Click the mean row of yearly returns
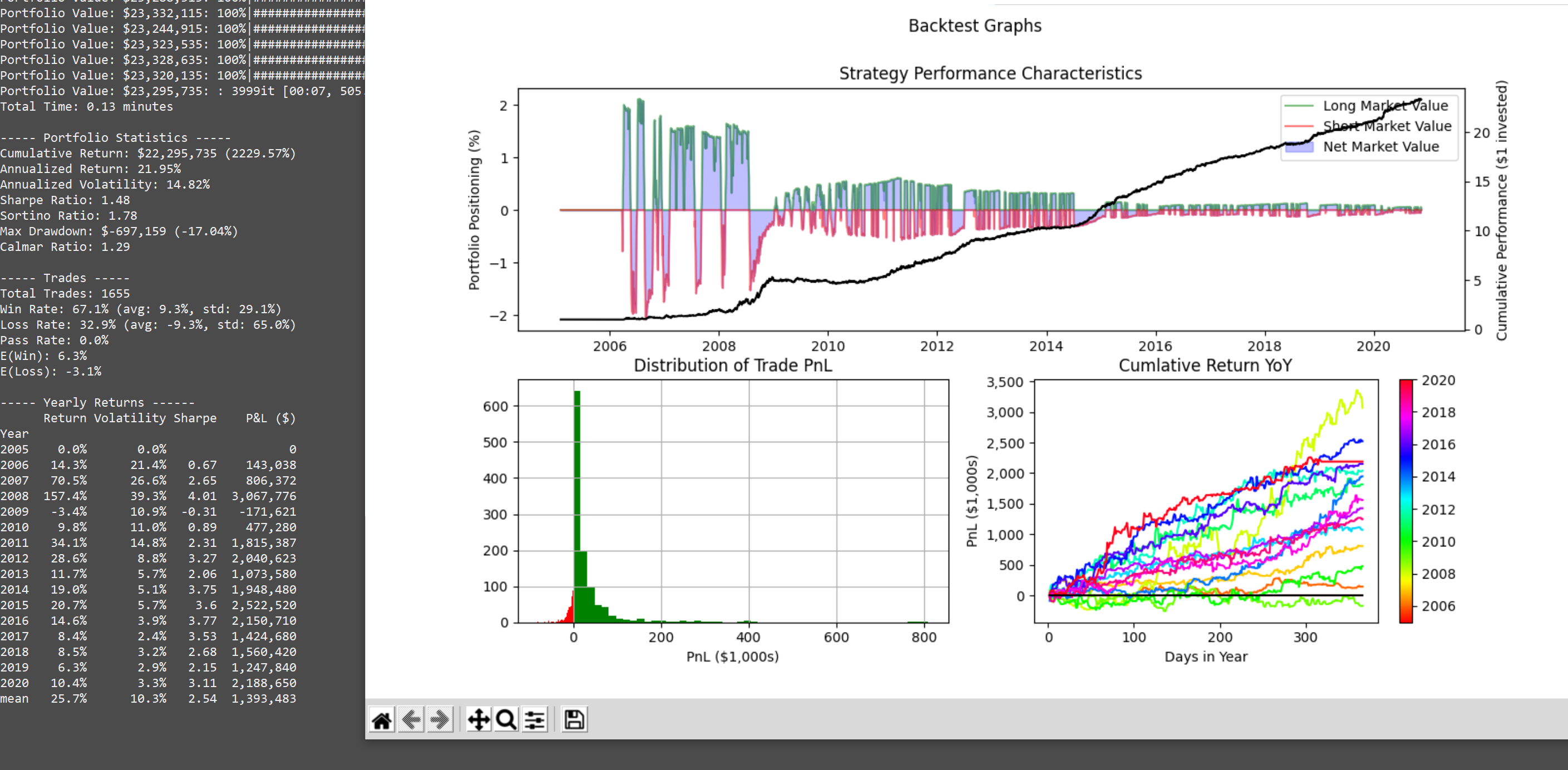 [148, 698]
